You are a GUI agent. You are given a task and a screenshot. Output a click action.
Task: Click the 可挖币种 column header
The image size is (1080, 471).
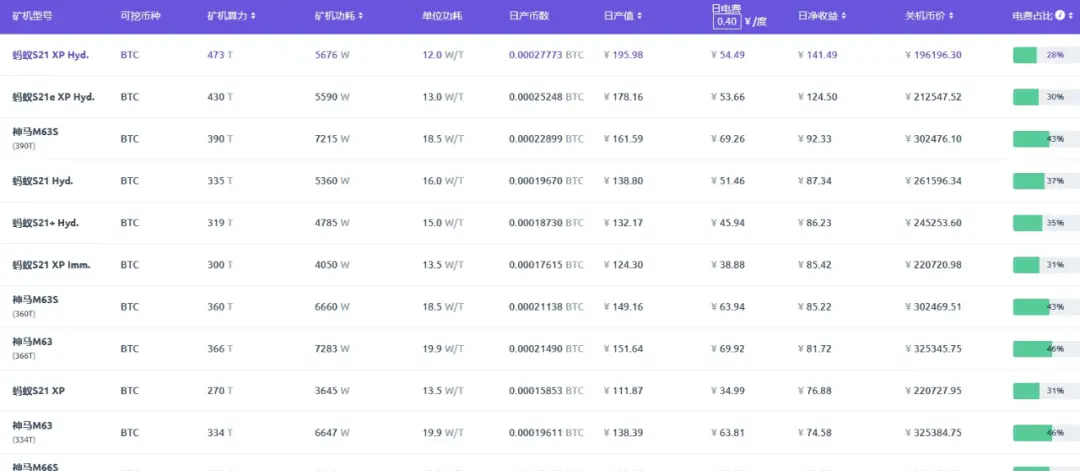pos(141,16)
